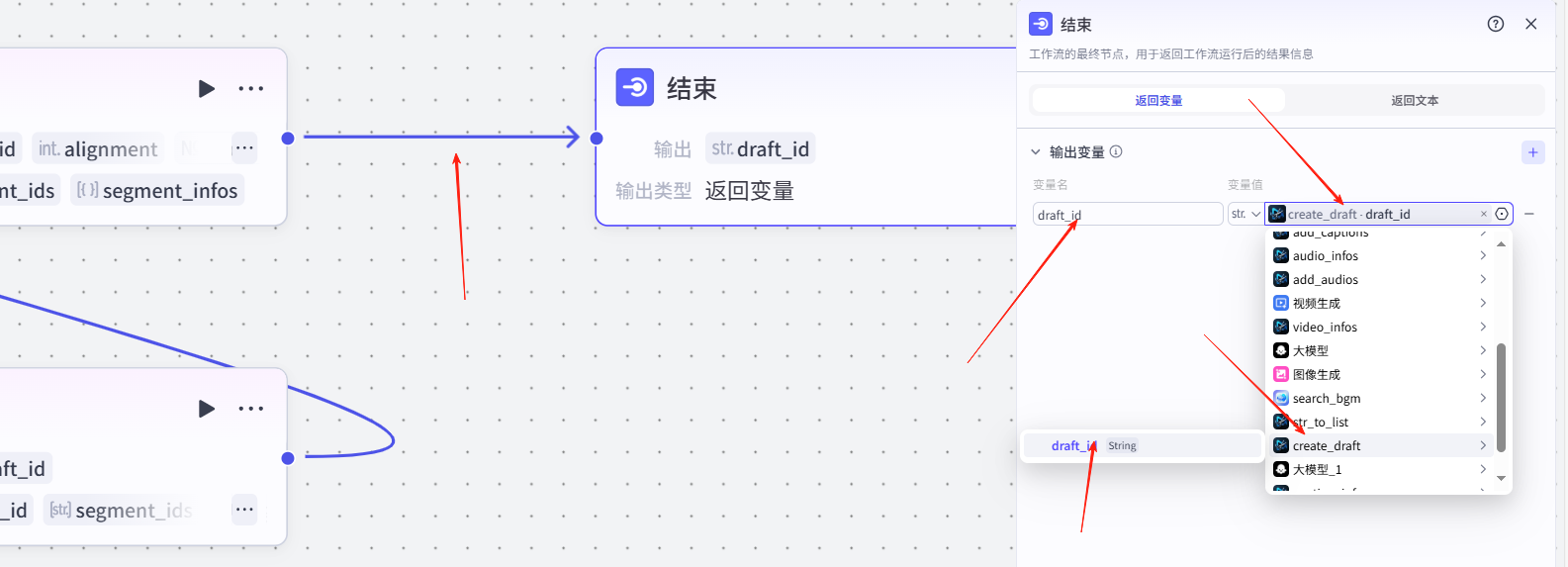Collapse the 输出变量 section
The image size is (1568, 567).
pos(1036,152)
